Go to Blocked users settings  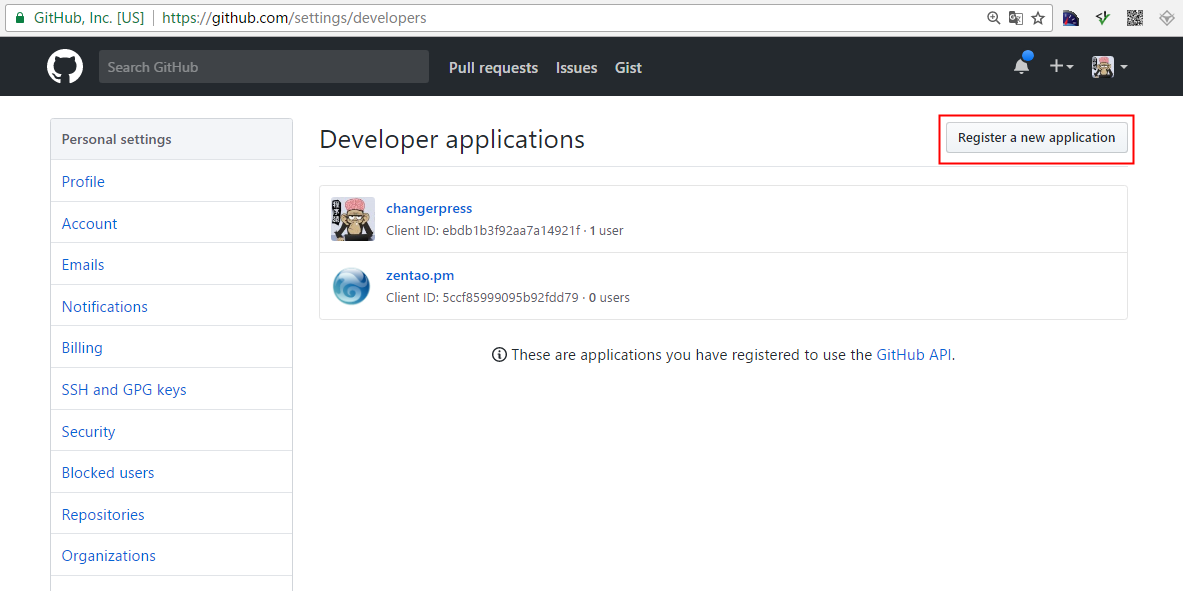(x=108, y=473)
